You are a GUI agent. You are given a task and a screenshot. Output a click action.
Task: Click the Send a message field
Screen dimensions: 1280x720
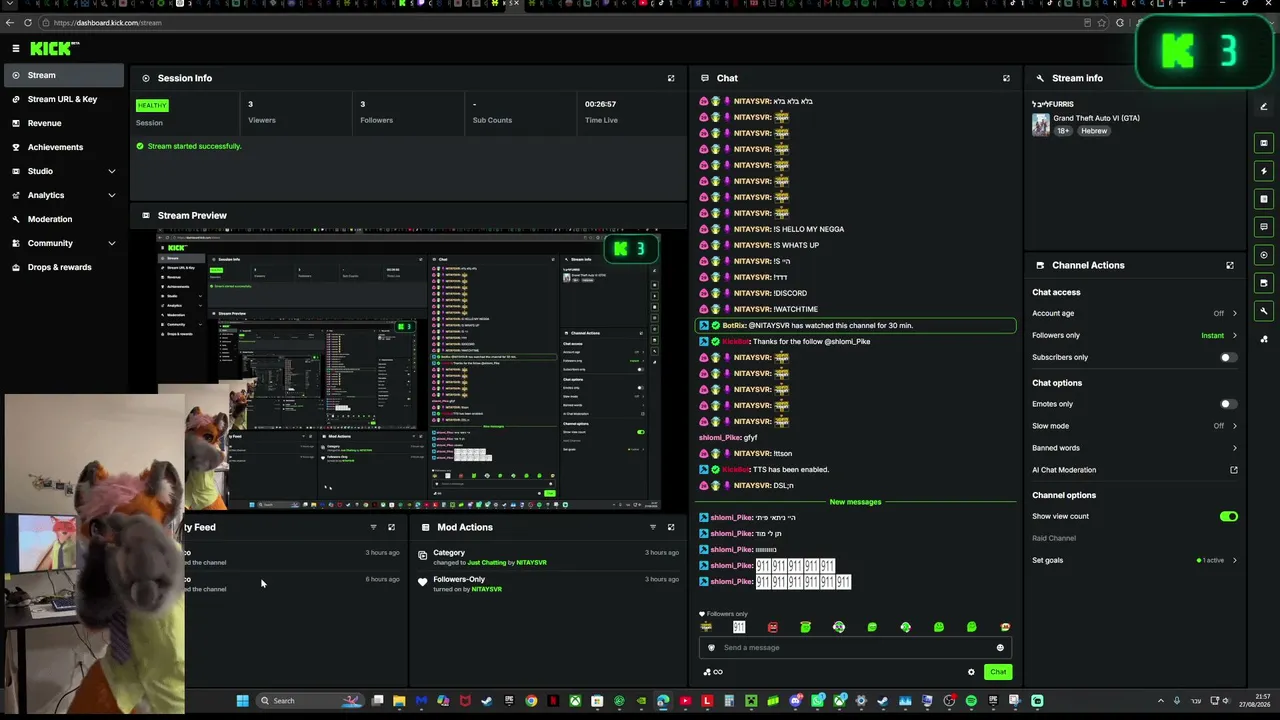[x=855, y=647]
